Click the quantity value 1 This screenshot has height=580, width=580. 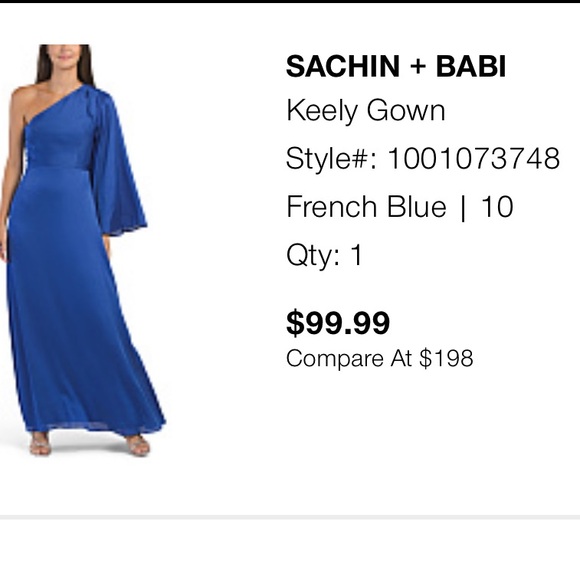[356, 255]
